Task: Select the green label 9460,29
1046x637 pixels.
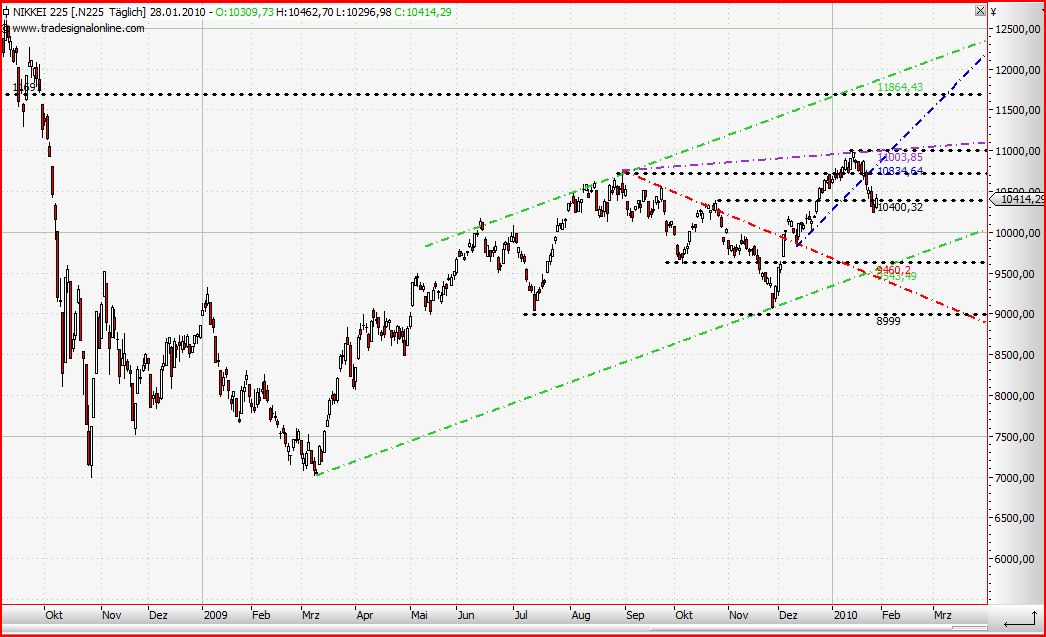Action: [893, 271]
